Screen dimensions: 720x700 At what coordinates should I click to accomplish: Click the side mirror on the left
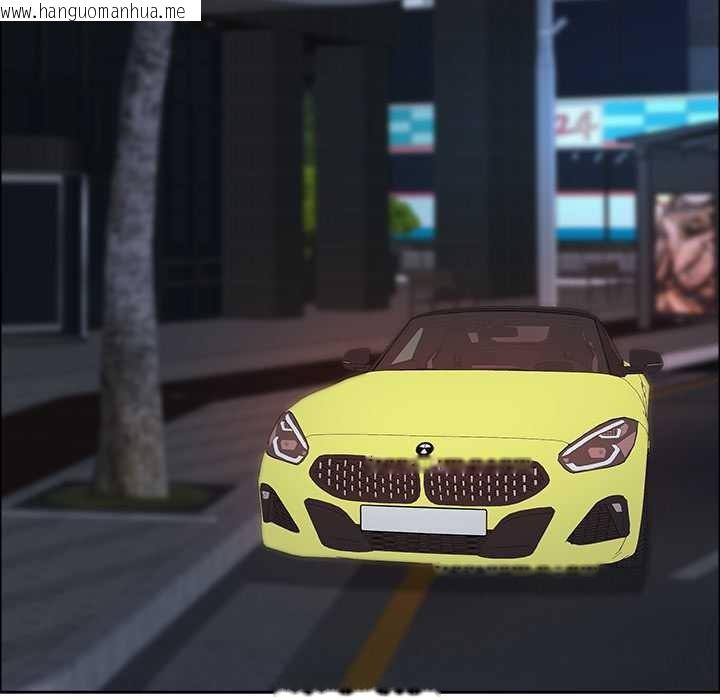[x=357, y=357]
